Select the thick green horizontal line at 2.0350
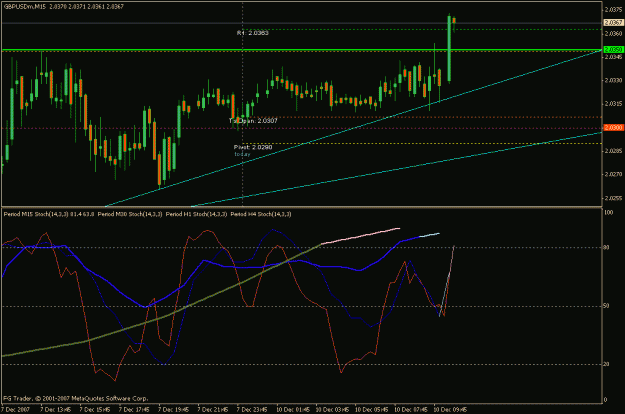This screenshot has height=414, width=625. tap(301, 50)
